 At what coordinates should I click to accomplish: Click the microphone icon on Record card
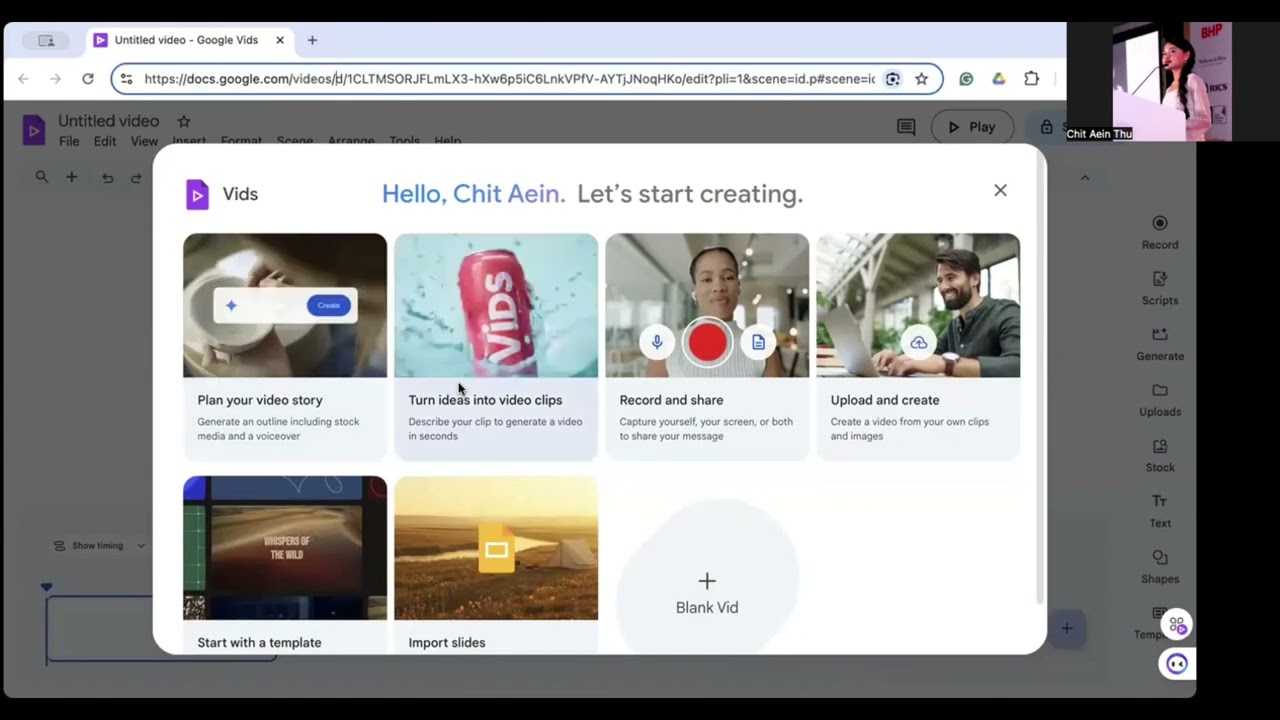657,343
